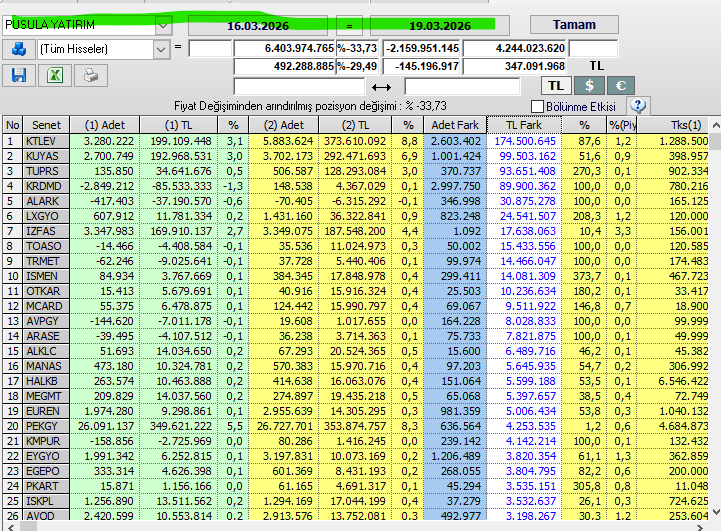The width and height of the screenshot is (721, 531).
Task: Open the PUSULA YATIRIM dropdown
Action: [x=163, y=25]
